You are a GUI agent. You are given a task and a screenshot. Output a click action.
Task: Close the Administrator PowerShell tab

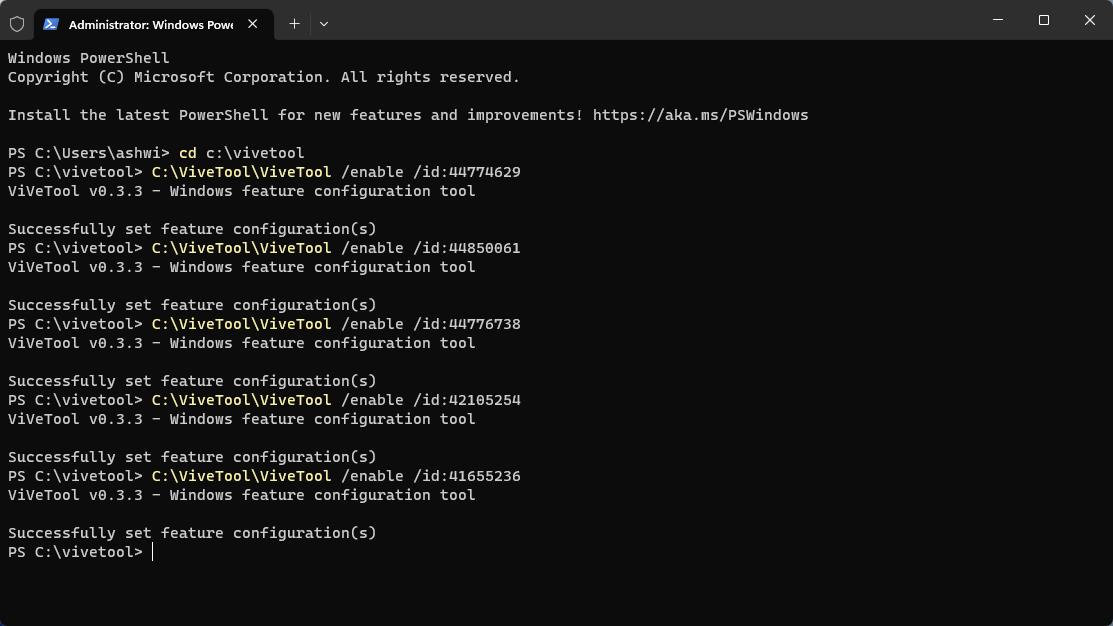pyautogui.click(x=253, y=24)
